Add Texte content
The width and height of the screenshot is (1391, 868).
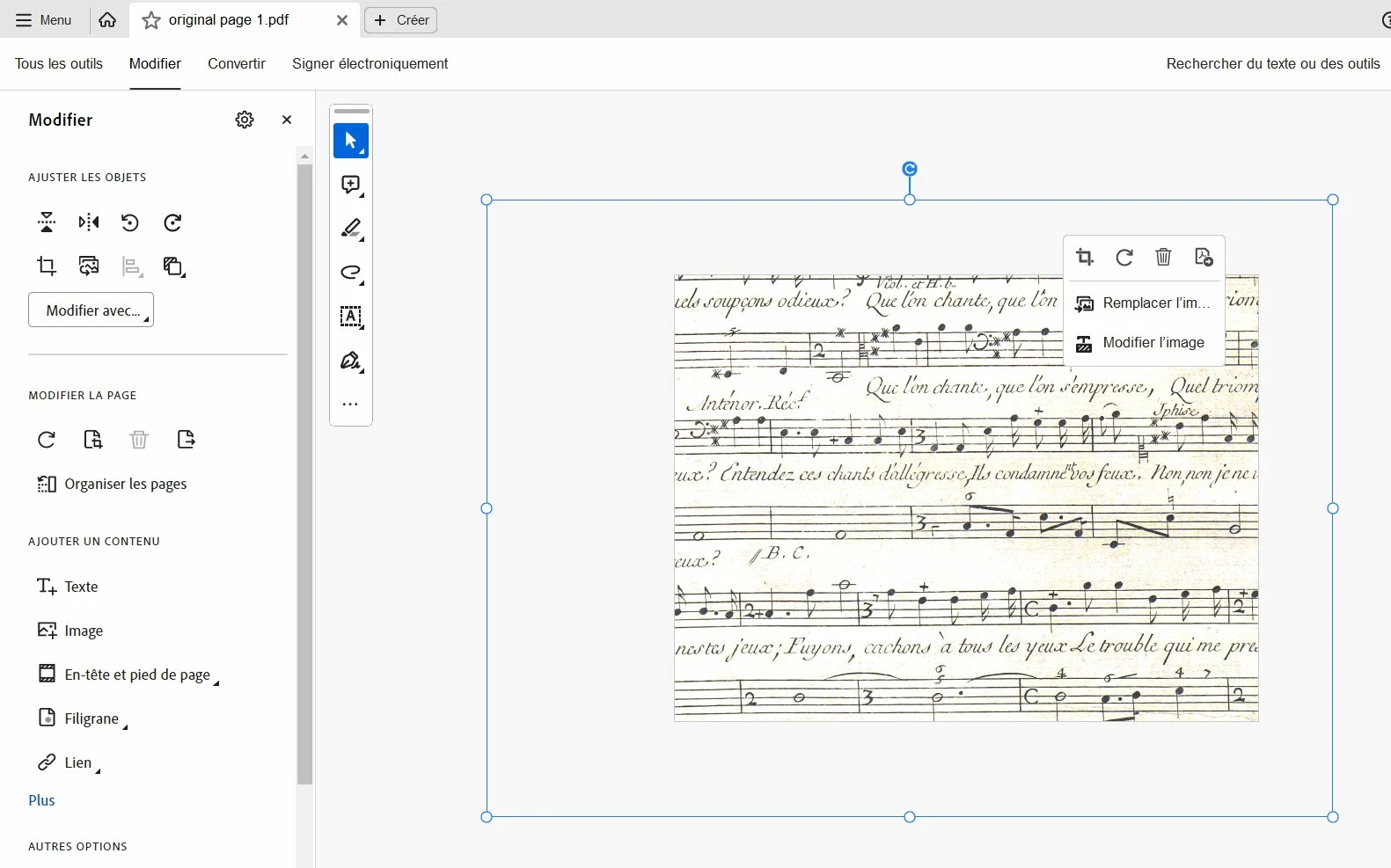(68, 587)
